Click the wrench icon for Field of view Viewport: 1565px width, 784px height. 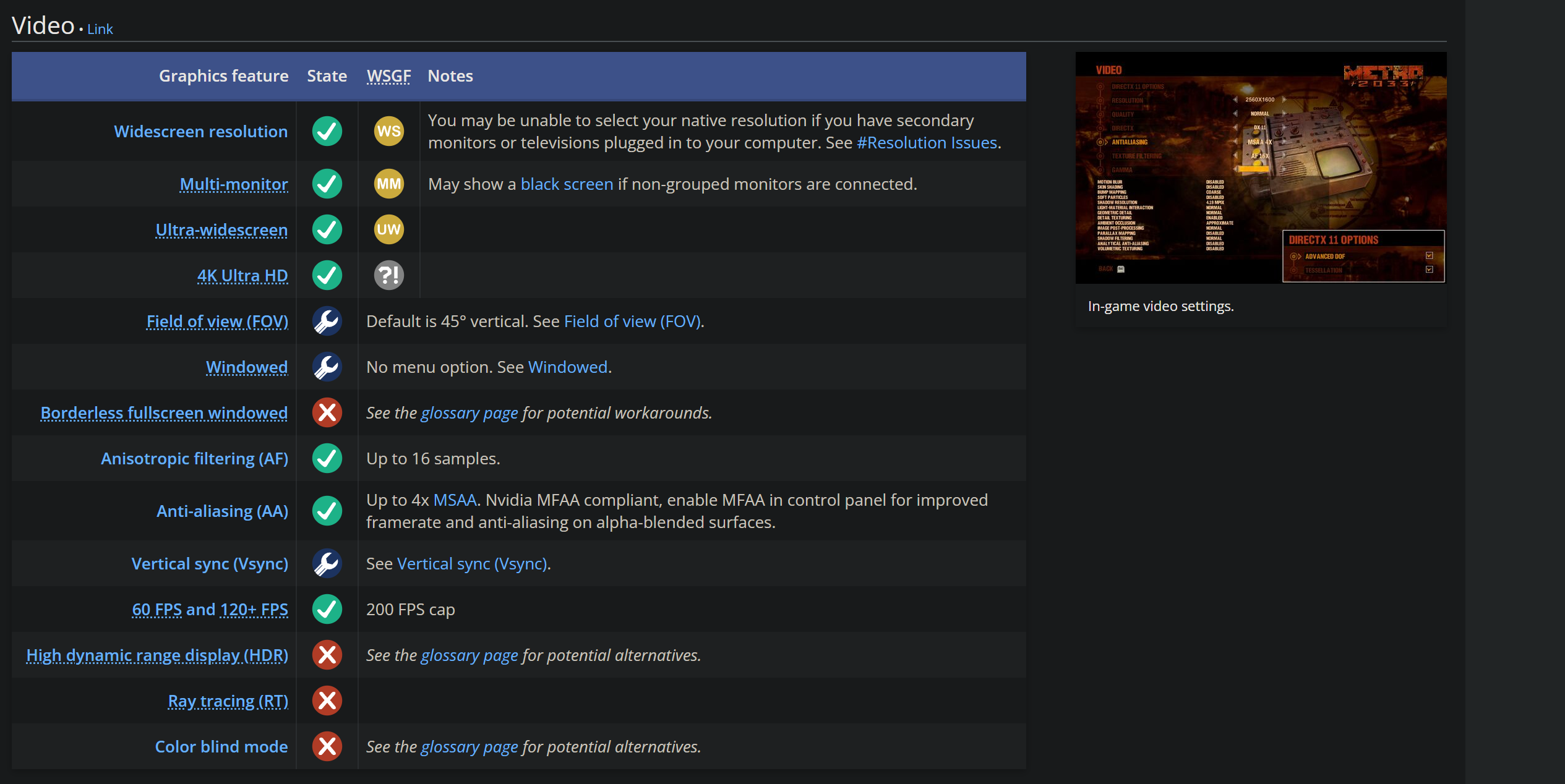coord(327,321)
